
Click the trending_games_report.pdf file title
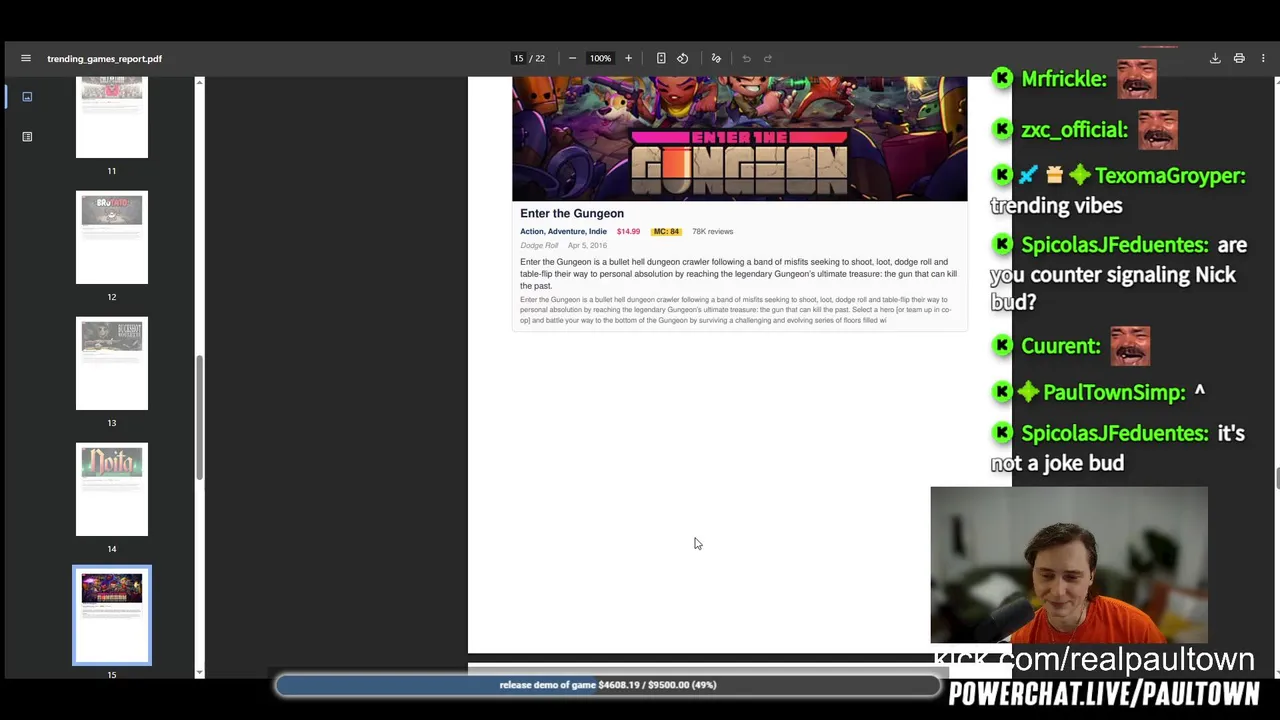[x=104, y=59]
